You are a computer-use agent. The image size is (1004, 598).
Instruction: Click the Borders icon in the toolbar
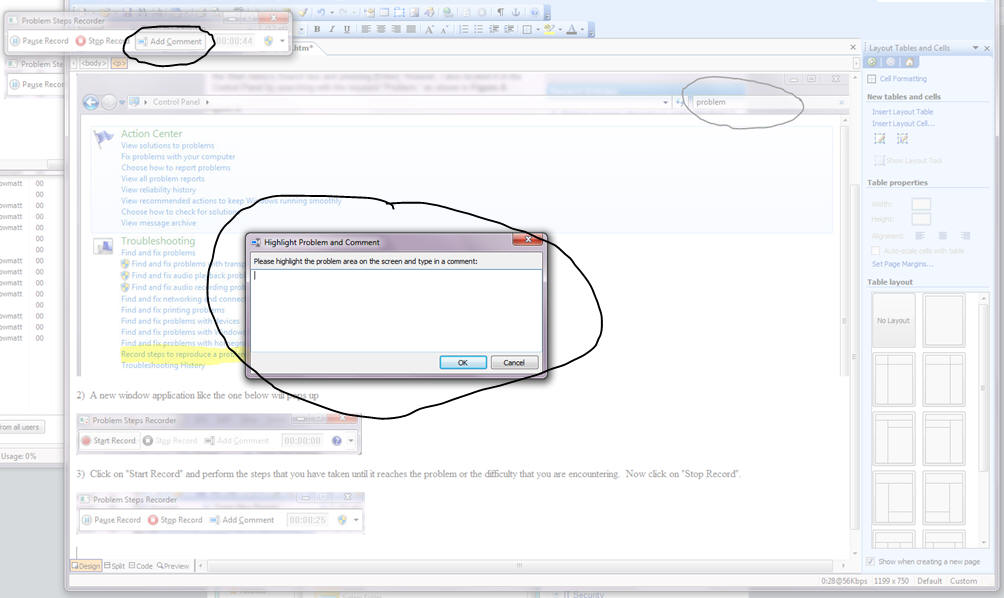point(527,29)
